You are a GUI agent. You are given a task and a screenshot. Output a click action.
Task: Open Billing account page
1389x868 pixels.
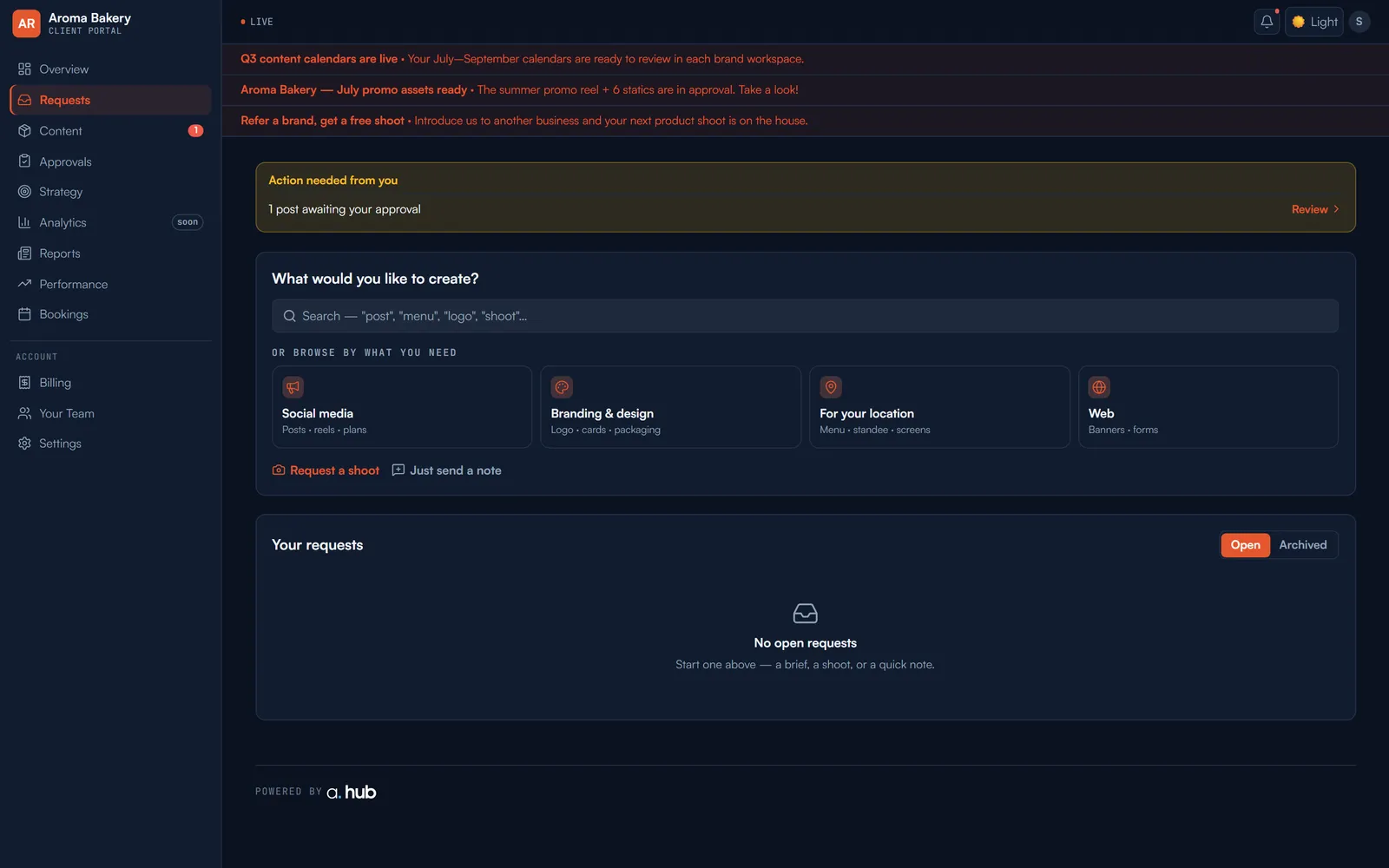pyautogui.click(x=110, y=383)
